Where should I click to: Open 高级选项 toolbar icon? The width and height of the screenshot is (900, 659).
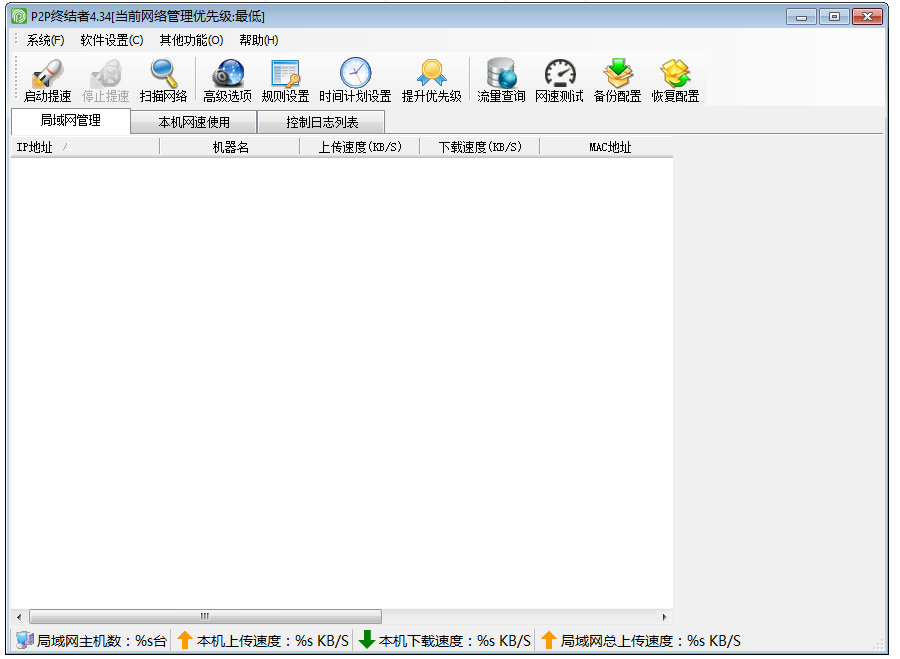pyautogui.click(x=227, y=73)
